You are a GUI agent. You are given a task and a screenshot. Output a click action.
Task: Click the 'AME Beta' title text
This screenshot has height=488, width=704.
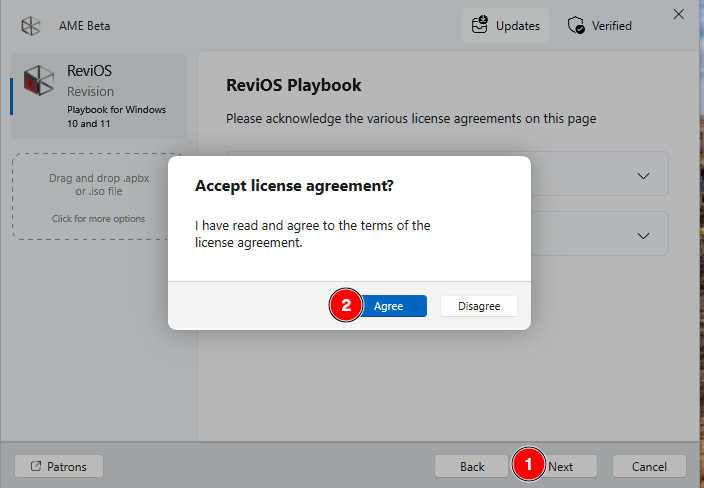pyautogui.click(x=84, y=26)
